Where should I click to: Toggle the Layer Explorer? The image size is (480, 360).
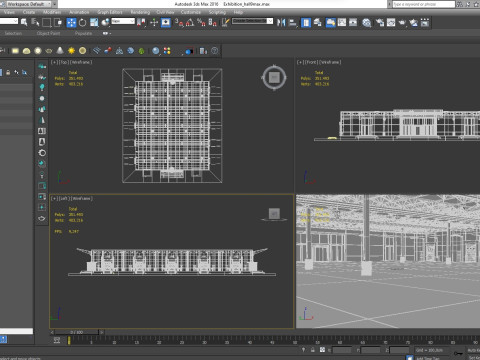pos(318,22)
